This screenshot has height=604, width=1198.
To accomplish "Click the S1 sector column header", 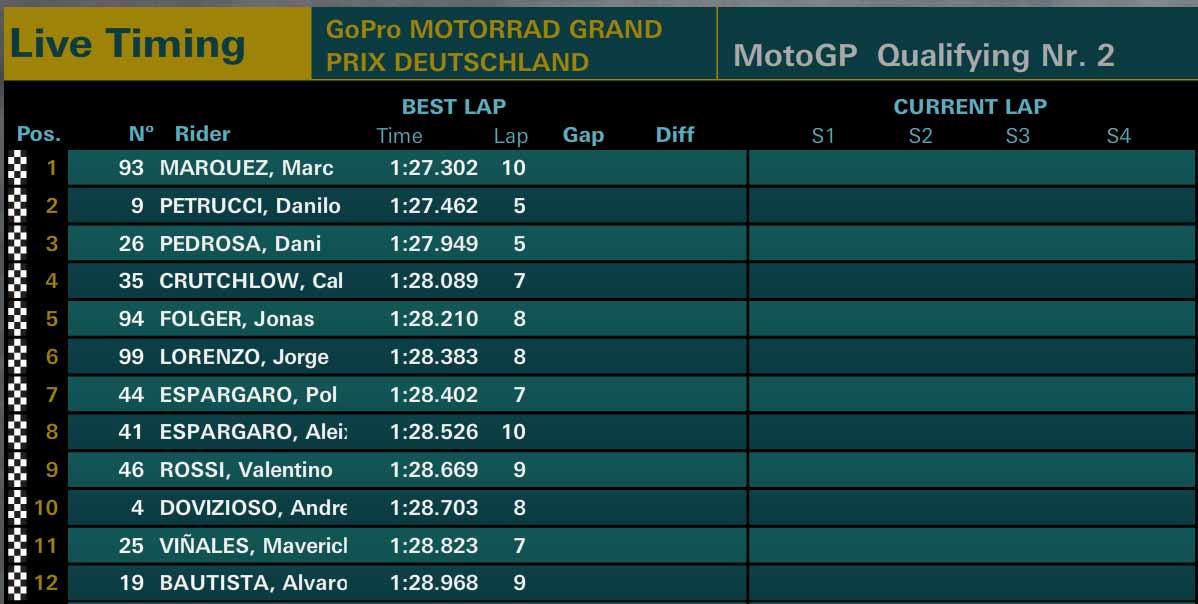I will pos(823,136).
